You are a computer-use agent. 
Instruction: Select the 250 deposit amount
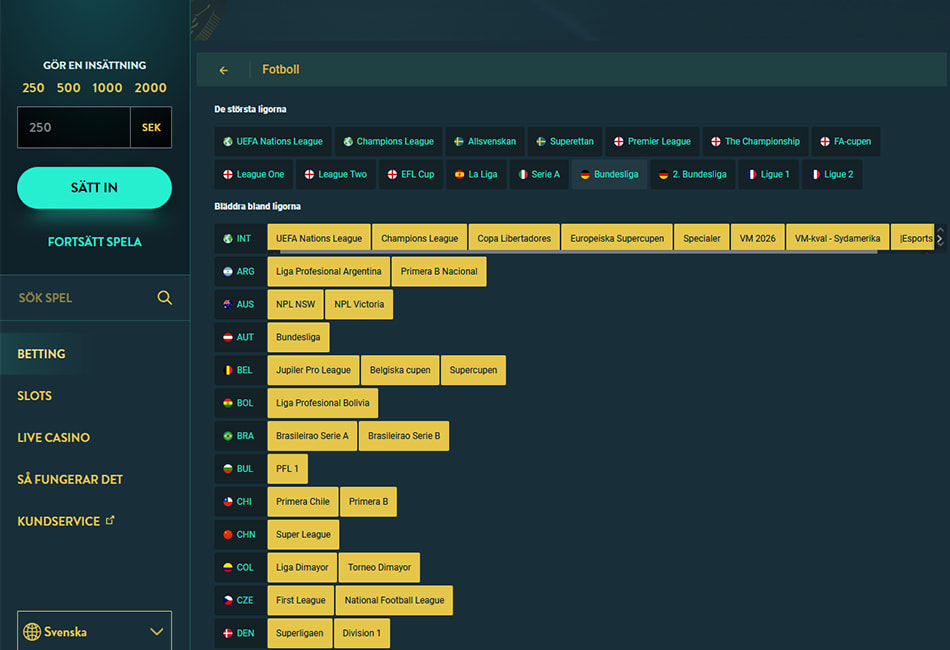[33, 88]
